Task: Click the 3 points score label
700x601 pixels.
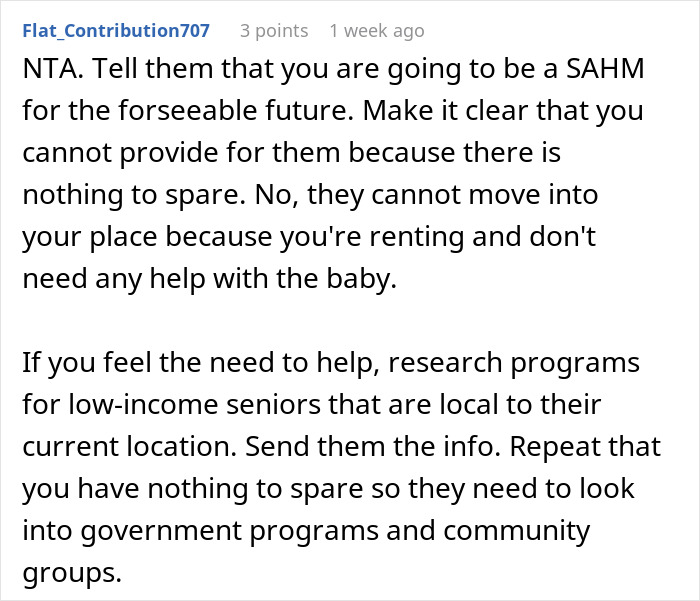Action: (x=274, y=31)
